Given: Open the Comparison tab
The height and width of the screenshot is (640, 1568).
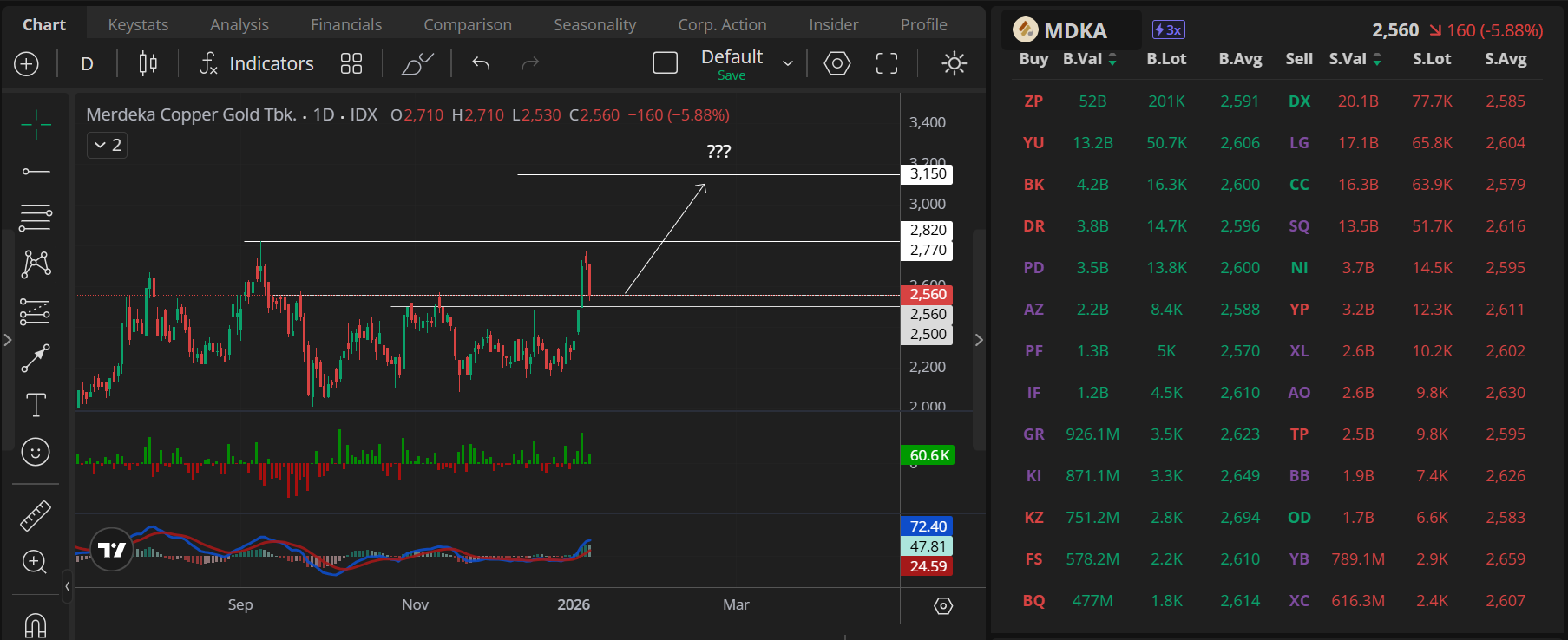Looking at the screenshot, I should click(468, 24).
